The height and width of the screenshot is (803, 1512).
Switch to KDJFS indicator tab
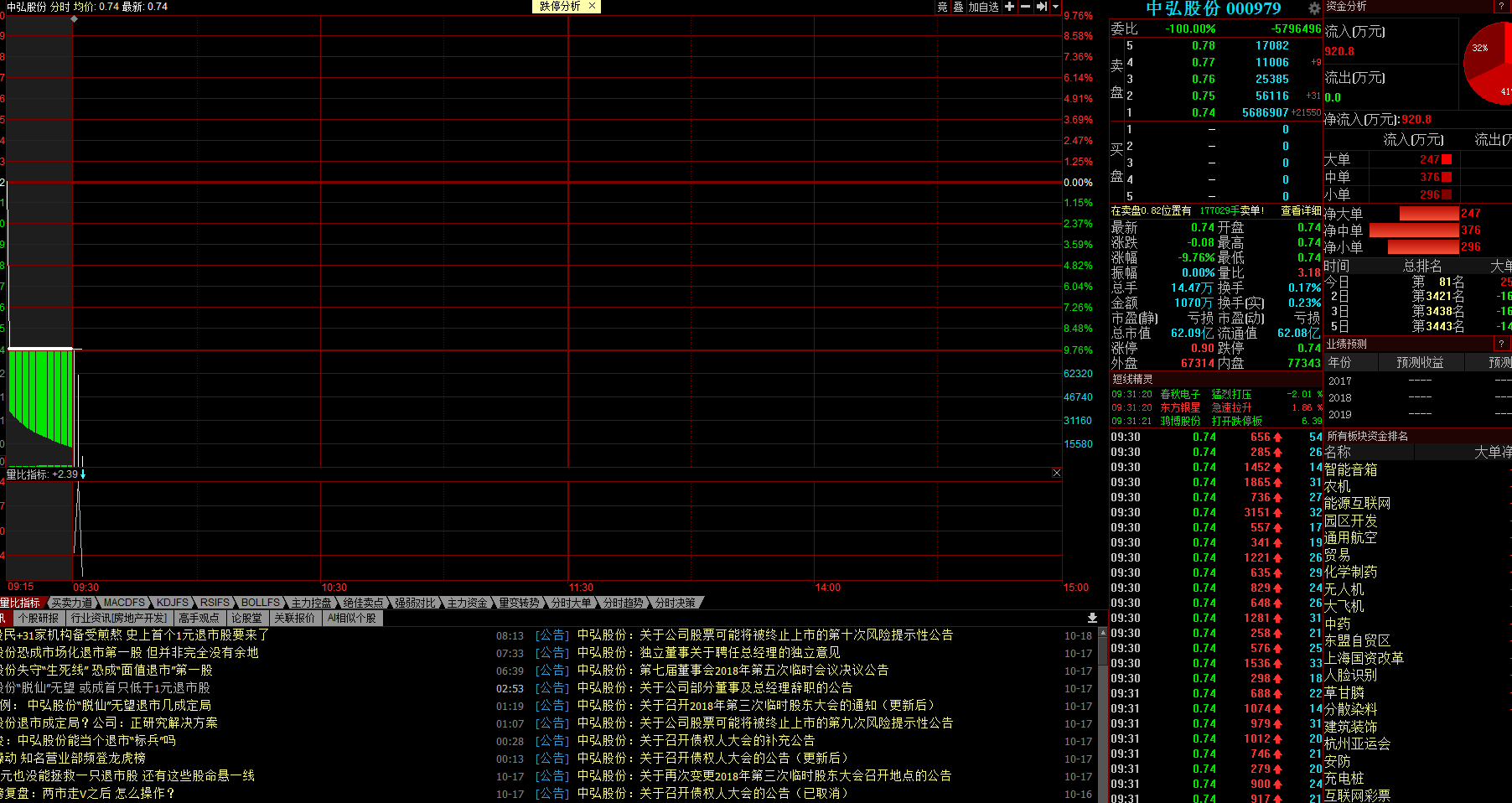coord(173,603)
